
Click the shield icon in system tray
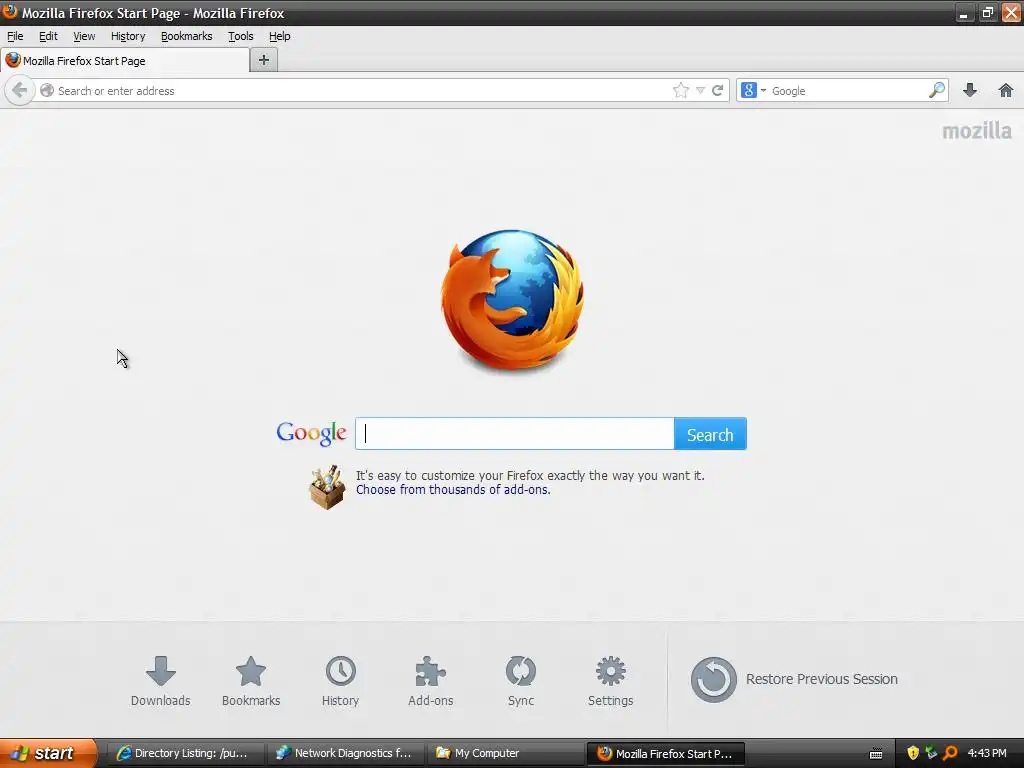coord(913,753)
